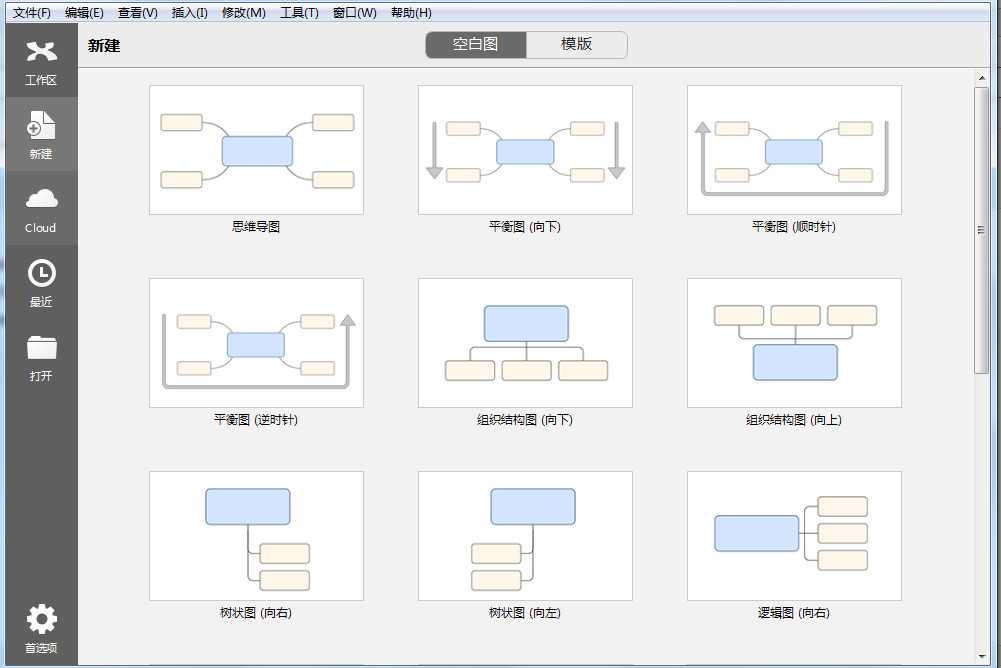Screen dimensions: 1001x668
Task: Choose the 逻辑图 (向右) thumbnail
Action: point(794,536)
